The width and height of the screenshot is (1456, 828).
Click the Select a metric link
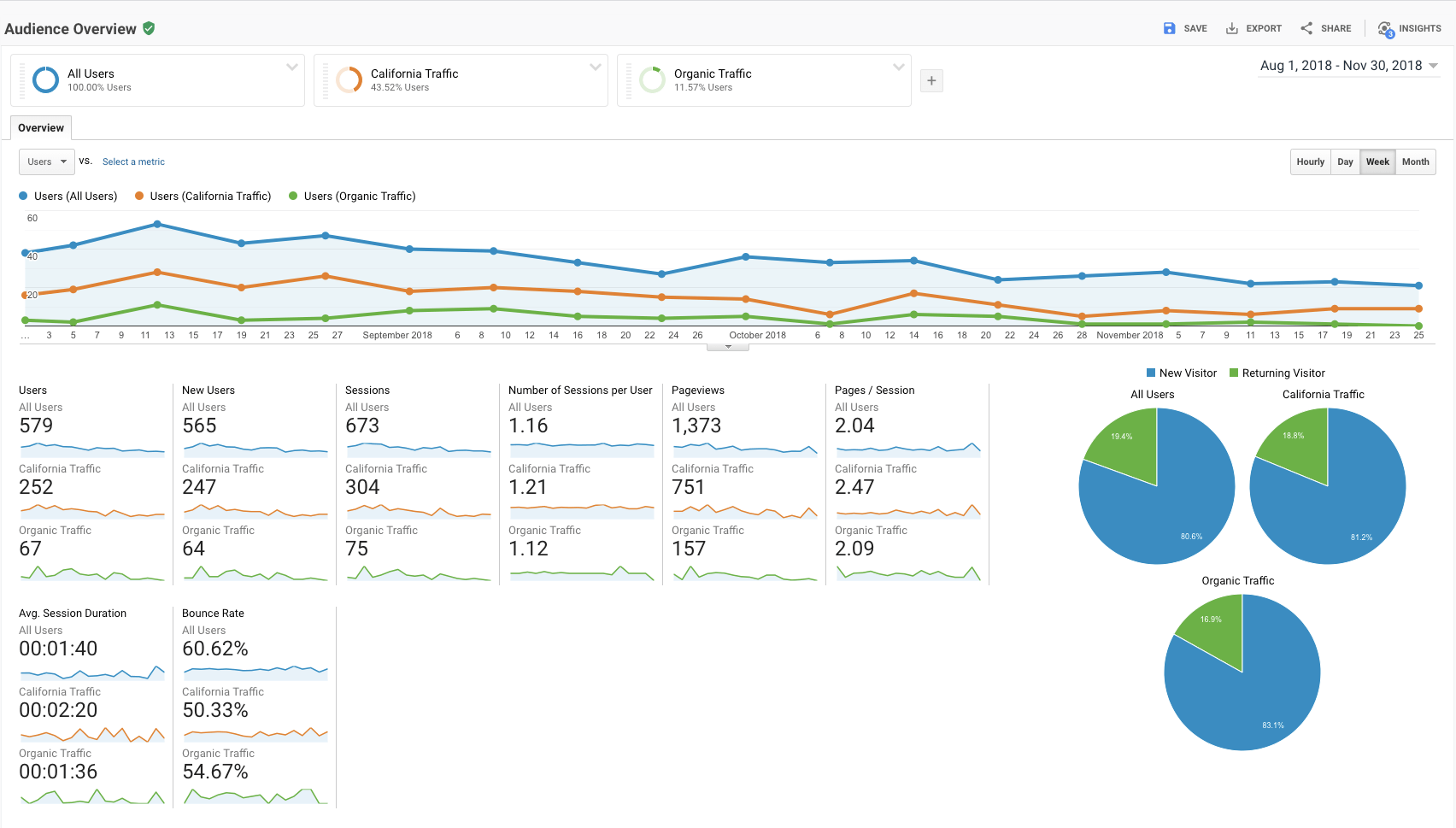[x=133, y=161]
